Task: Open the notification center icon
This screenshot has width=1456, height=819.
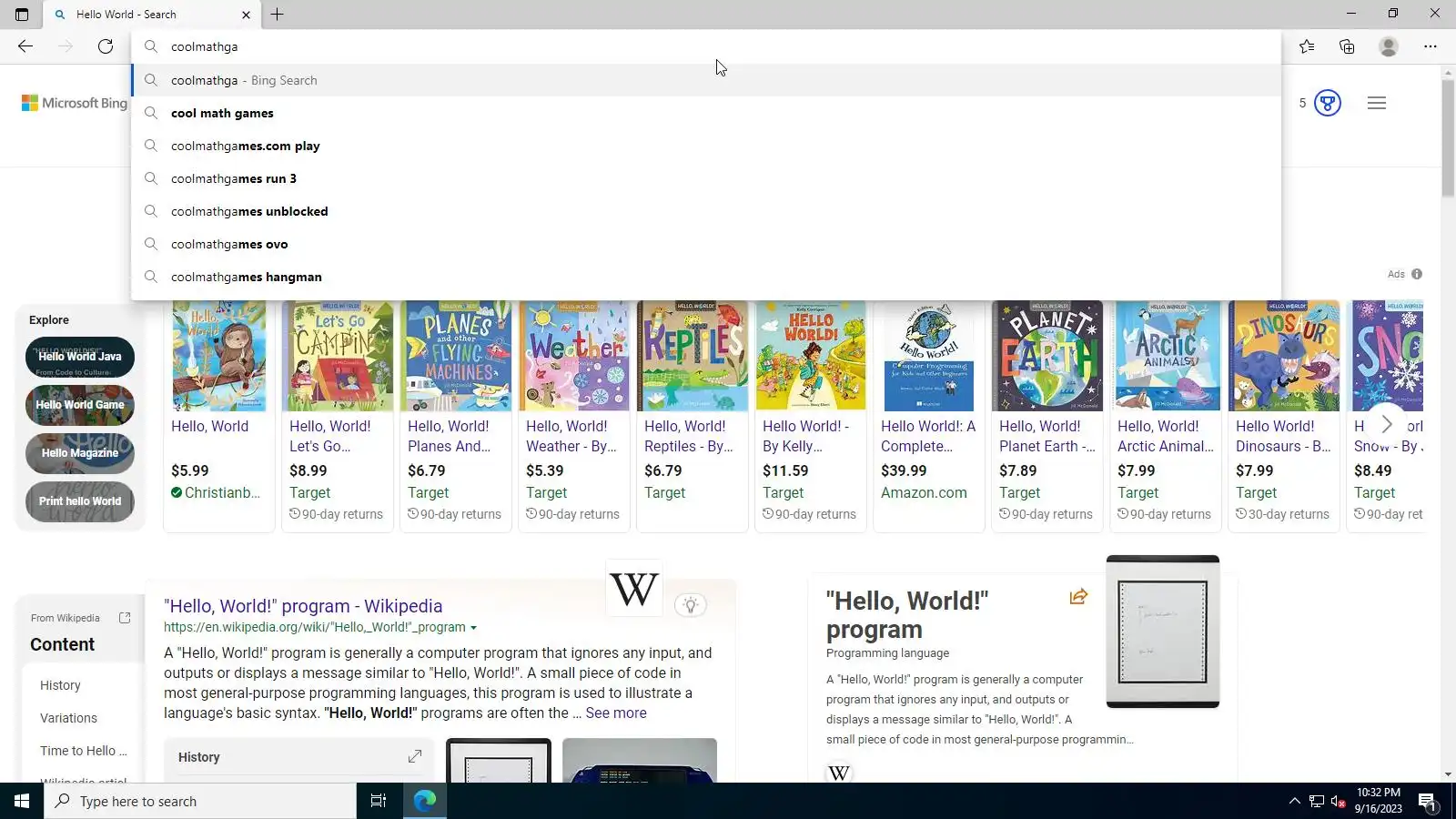Action: (x=1427, y=801)
